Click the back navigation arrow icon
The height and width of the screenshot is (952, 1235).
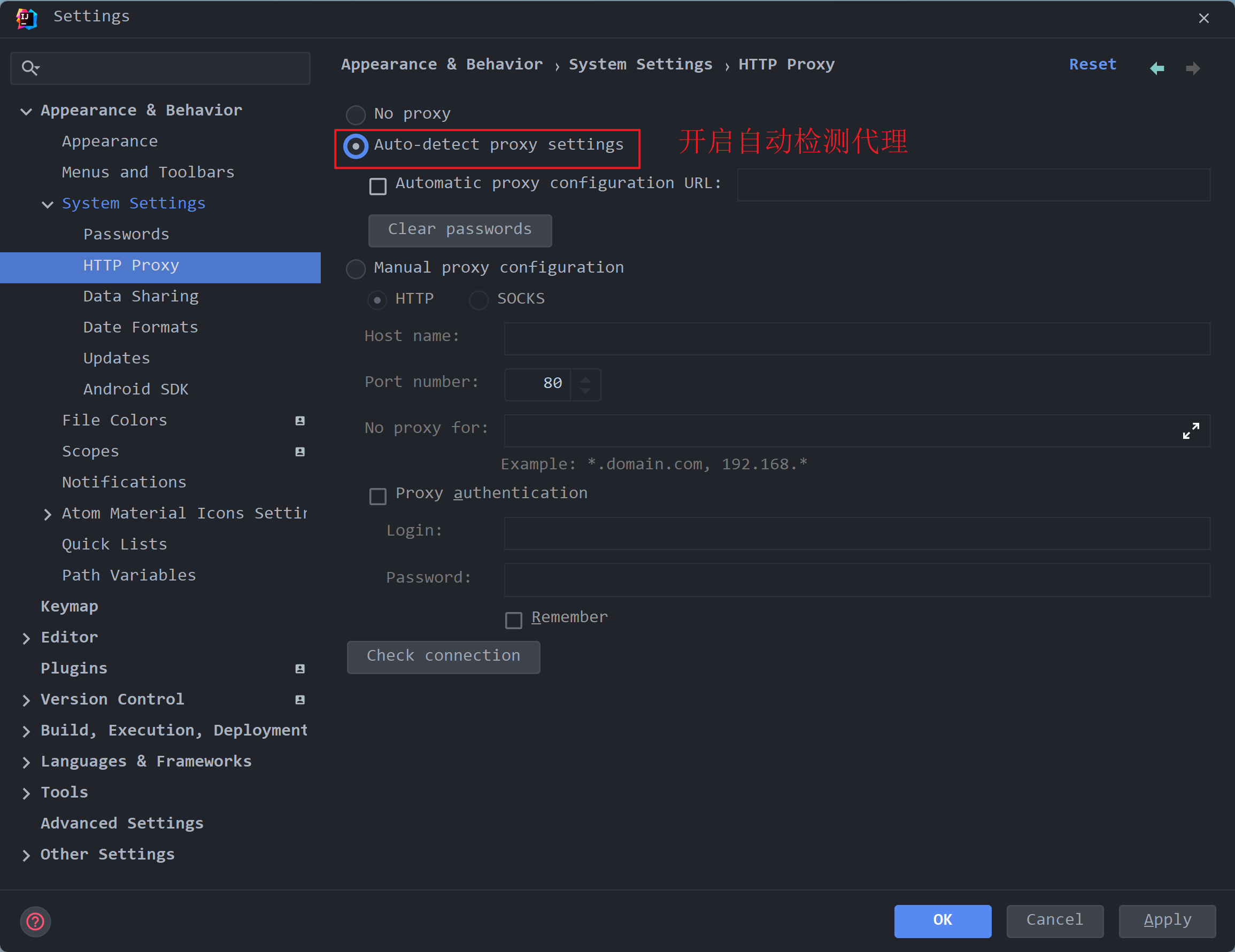click(1157, 68)
